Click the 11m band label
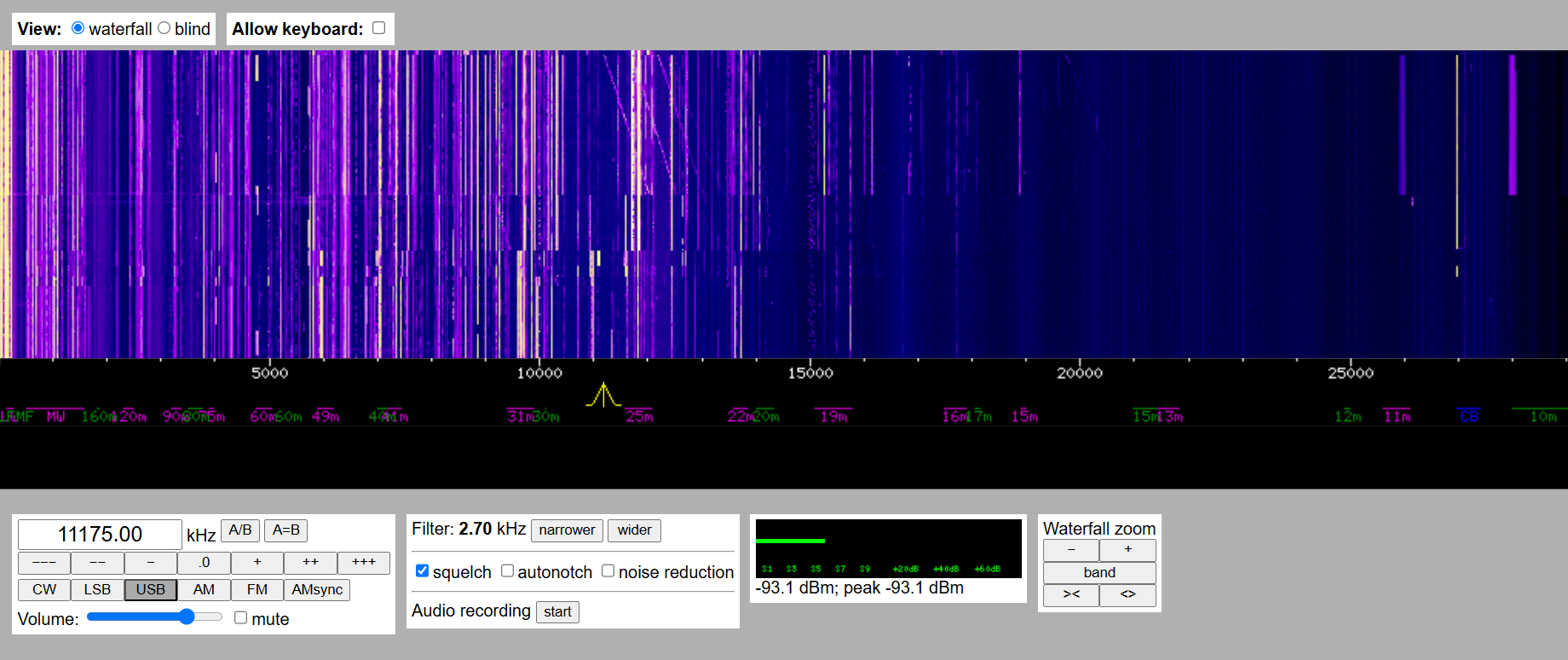Image resolution: width=1568 pixels, height=660 pixels. 1397,416
